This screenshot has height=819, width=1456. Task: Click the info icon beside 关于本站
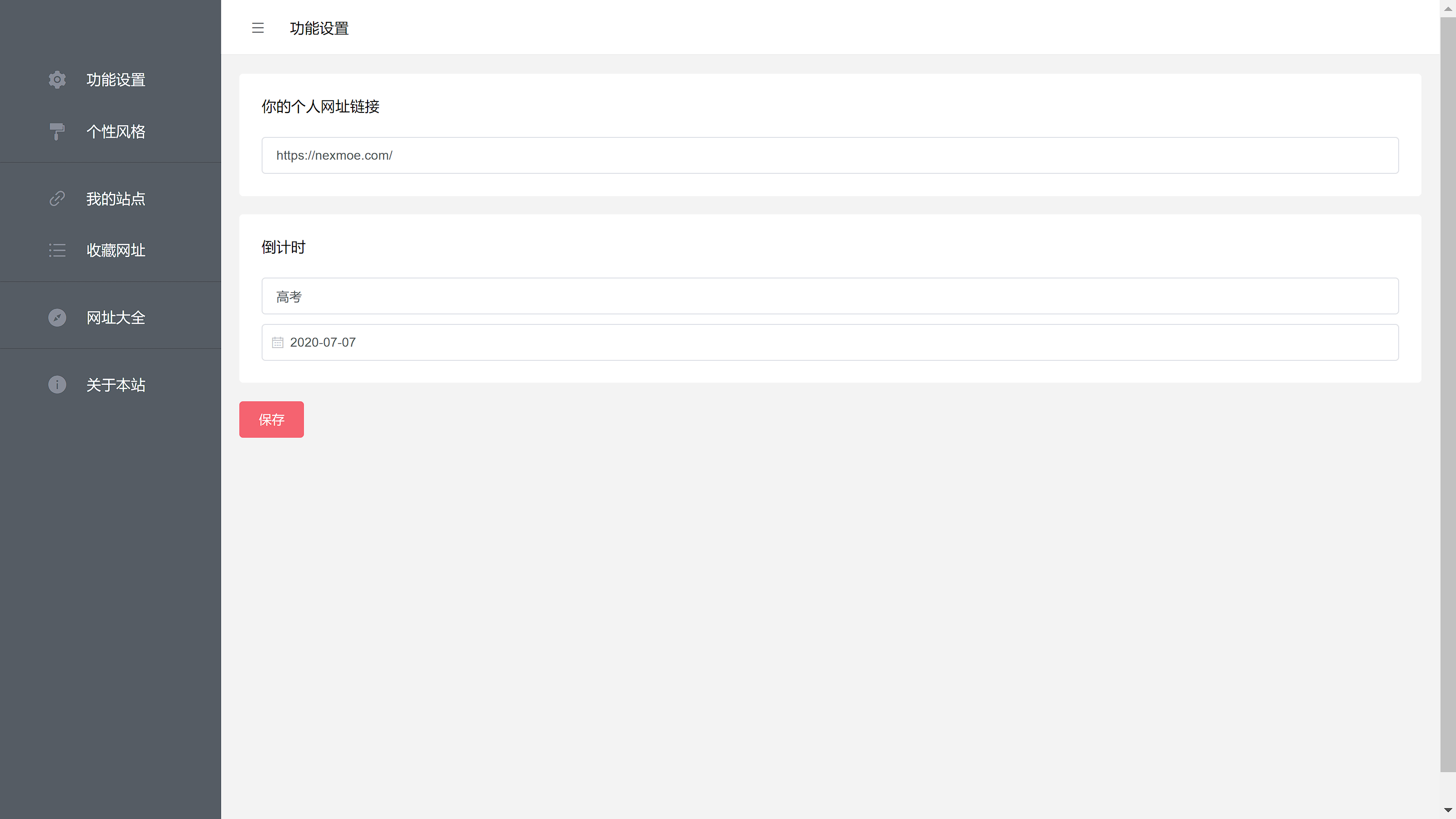[57, 385]
